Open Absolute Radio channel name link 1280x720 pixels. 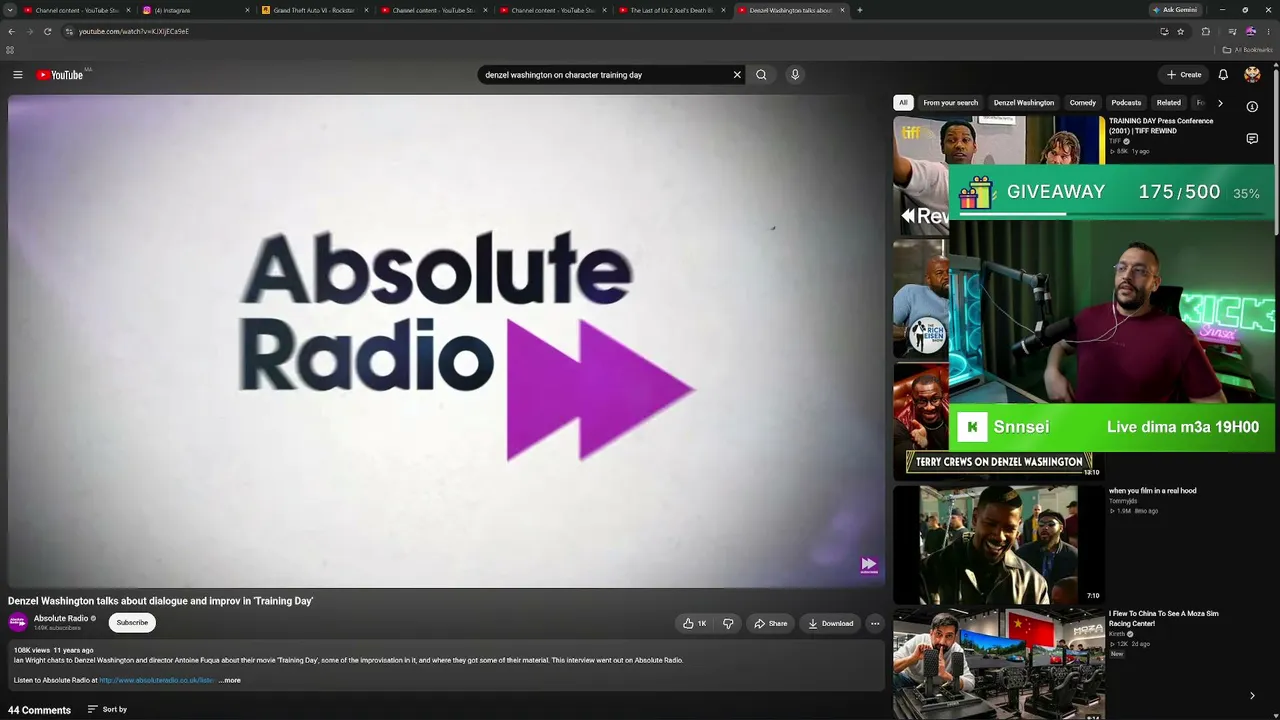pyautogui.click(x=61, y=618)
